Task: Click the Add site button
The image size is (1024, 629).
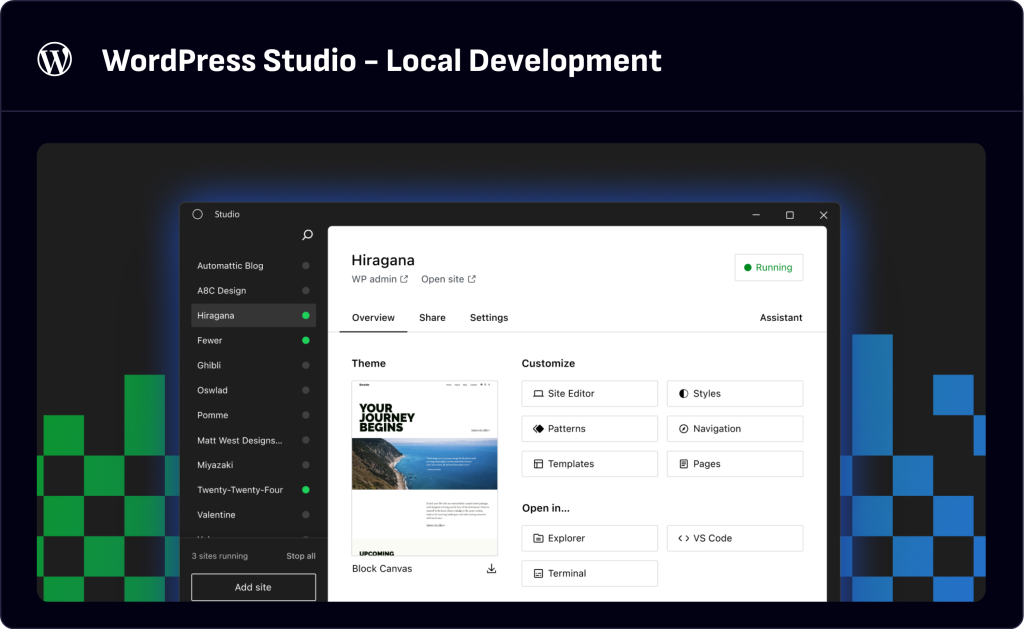Action: click(253, 587)
